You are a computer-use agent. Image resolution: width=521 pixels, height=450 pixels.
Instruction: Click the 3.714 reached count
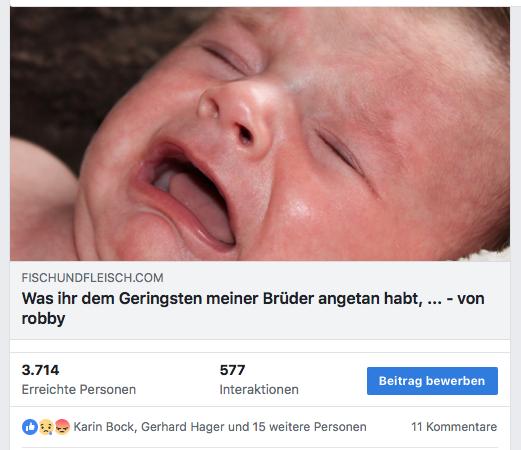click(x=40, y=370)
